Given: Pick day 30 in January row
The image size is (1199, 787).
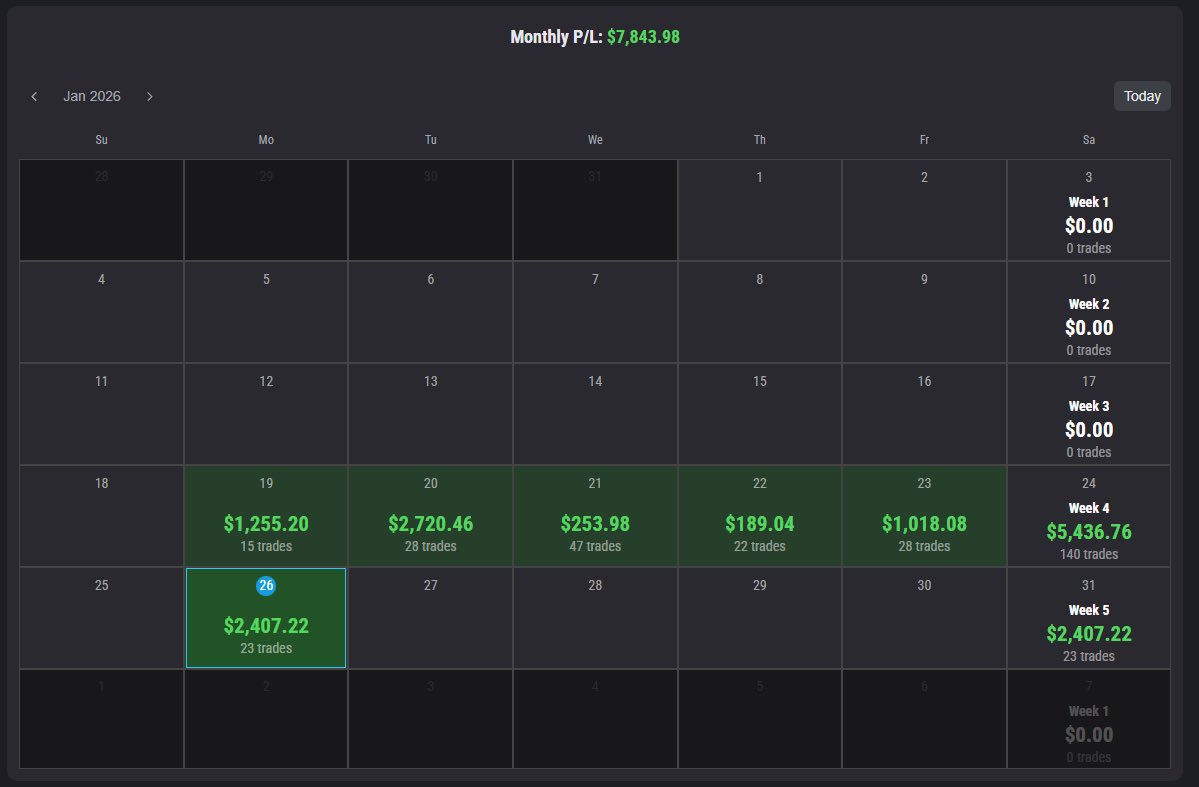Looking at the screenshot, I should click(924, 618).
